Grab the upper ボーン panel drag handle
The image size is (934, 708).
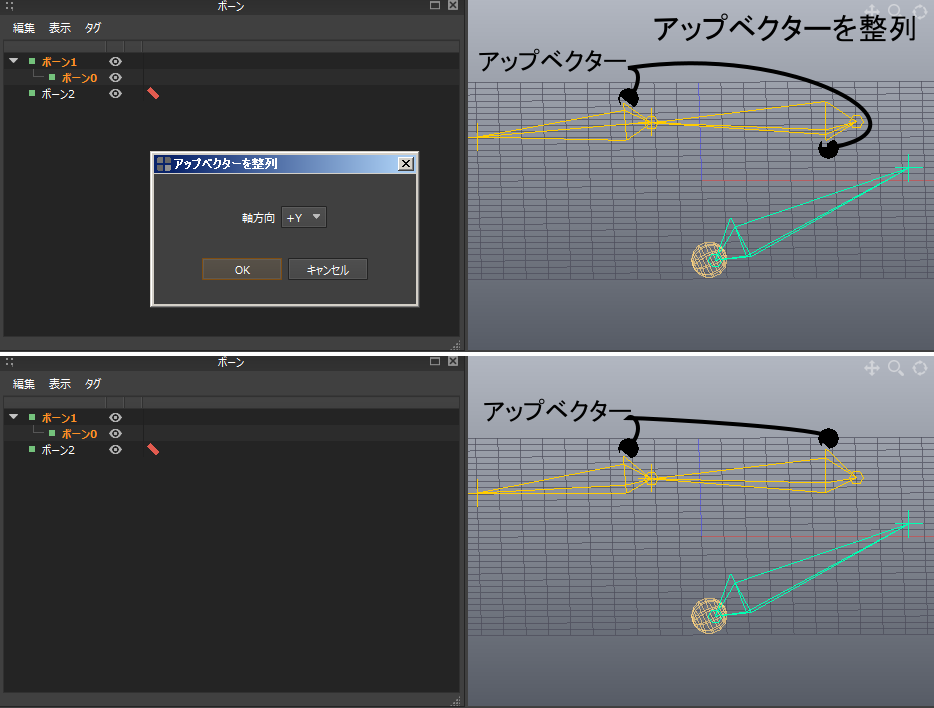click(9, 6)
